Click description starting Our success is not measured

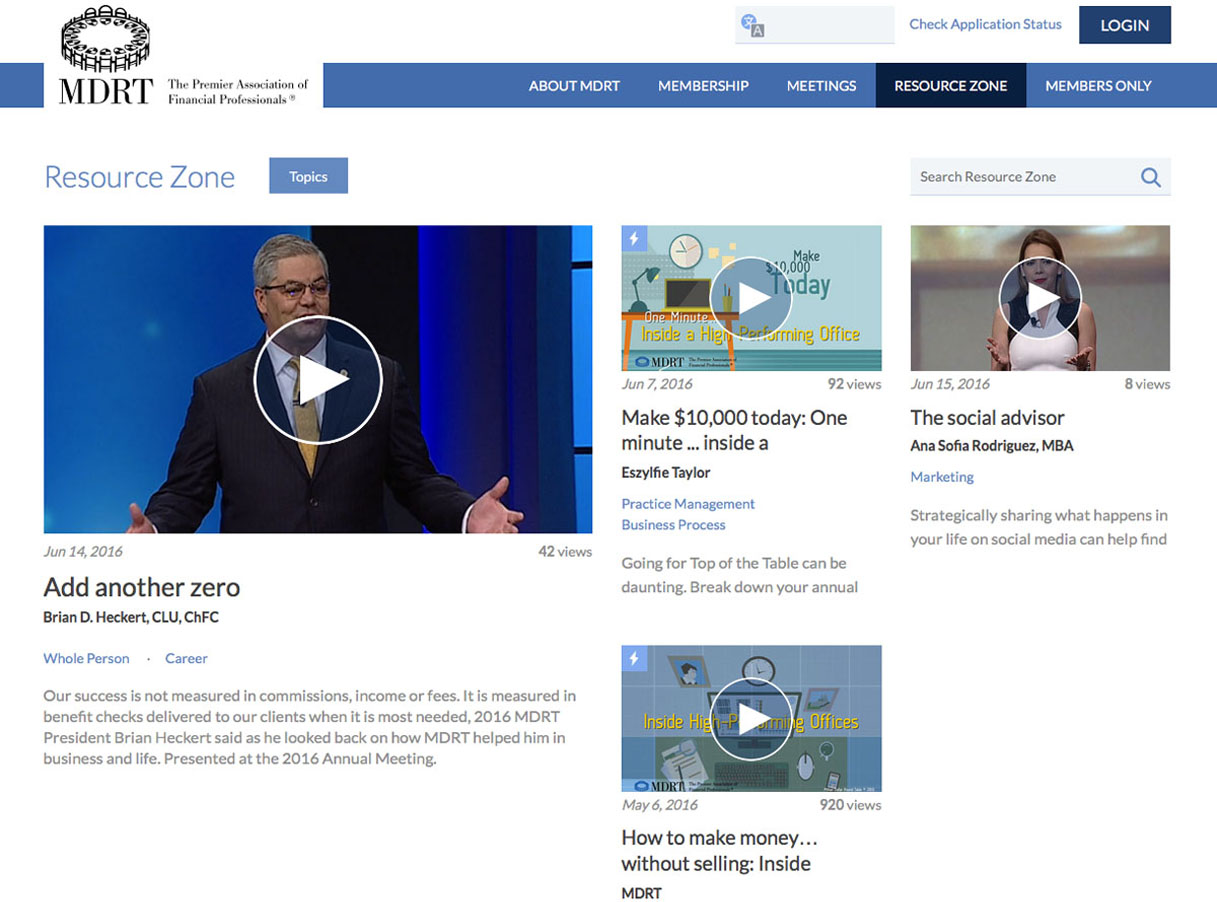tap(310, 727)
